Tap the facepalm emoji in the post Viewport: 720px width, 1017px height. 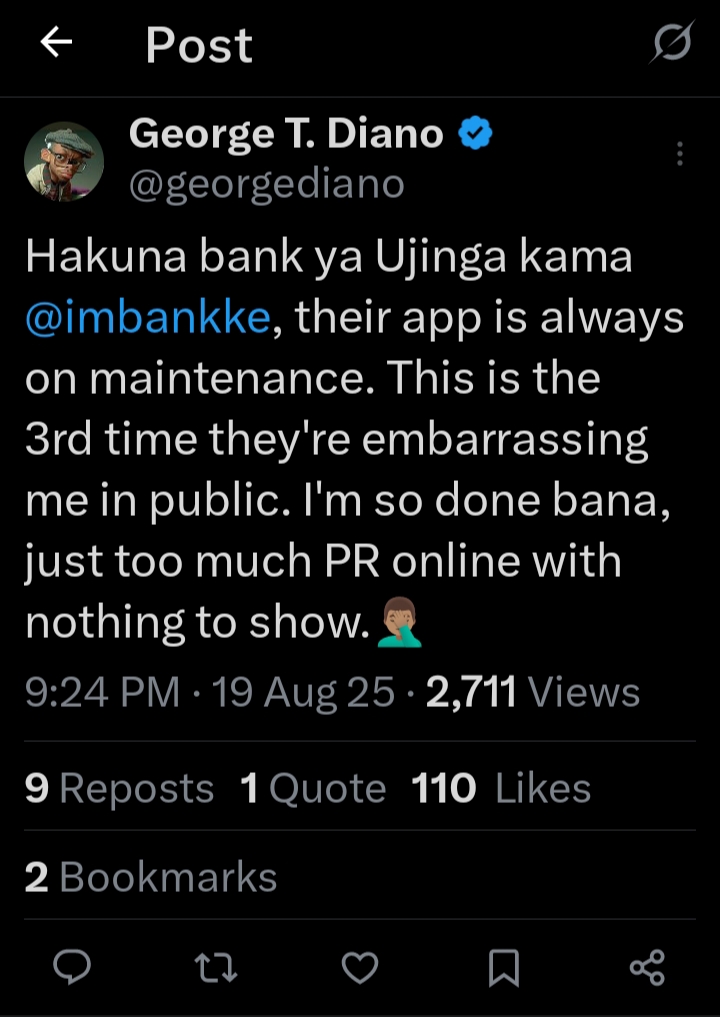399,624
